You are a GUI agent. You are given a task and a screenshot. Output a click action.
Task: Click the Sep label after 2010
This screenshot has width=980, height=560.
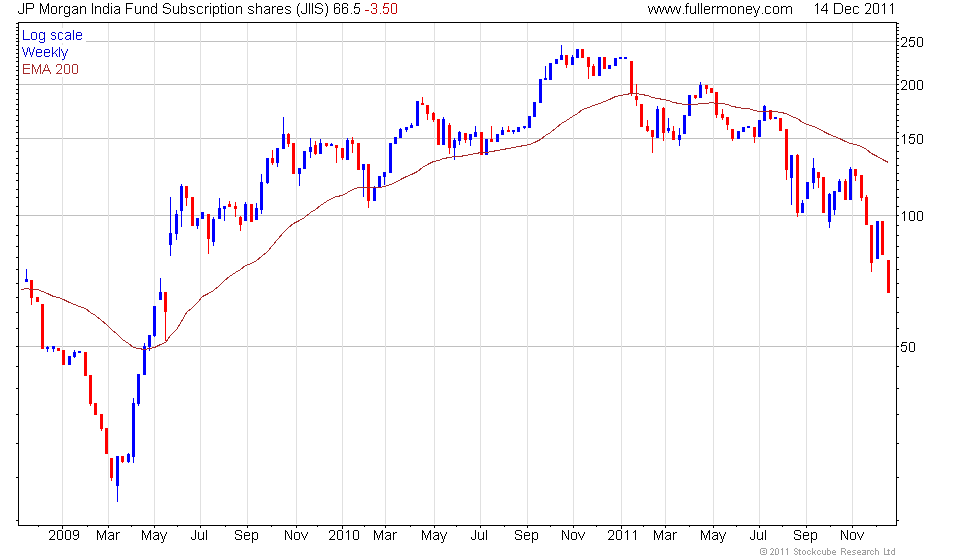point(526,536)
